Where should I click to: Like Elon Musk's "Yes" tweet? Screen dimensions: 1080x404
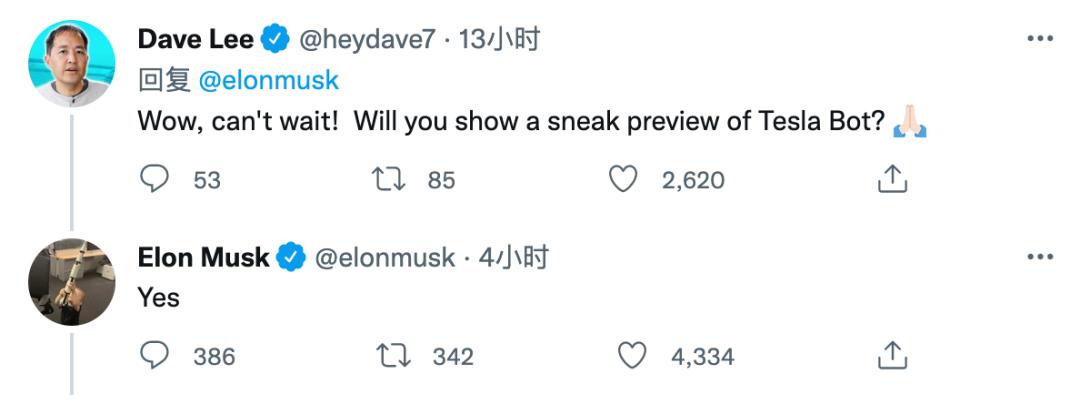[x=632, y=356]
